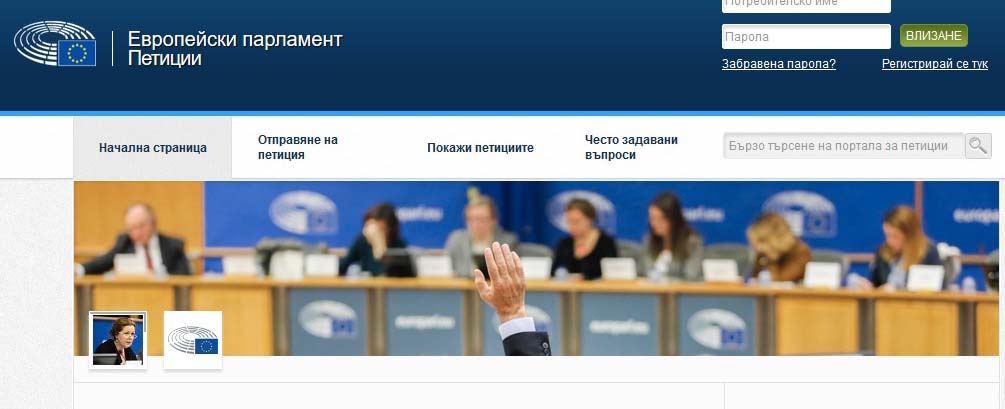Click the European Parliament logo in header
The image size is (1005, 409).
coord(55,44)
